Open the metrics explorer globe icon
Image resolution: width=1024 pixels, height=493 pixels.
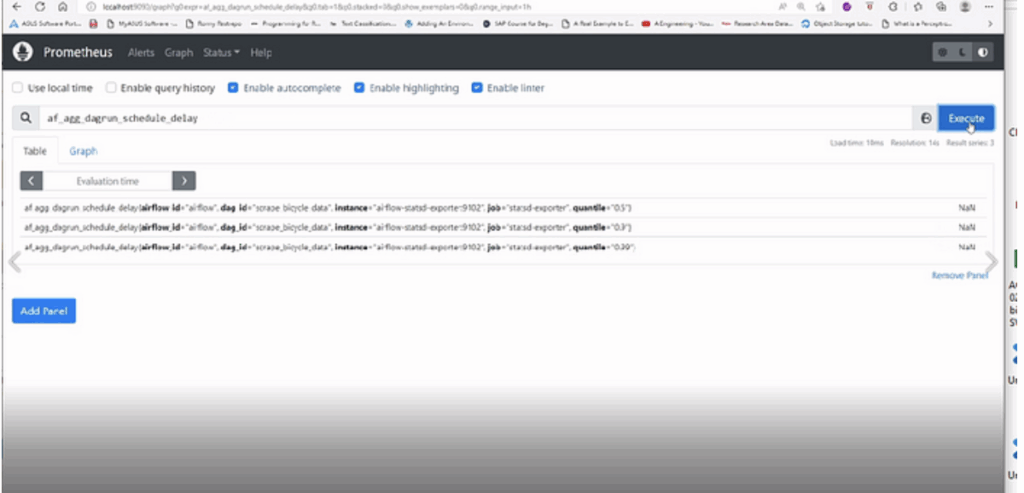coord(925,118)
